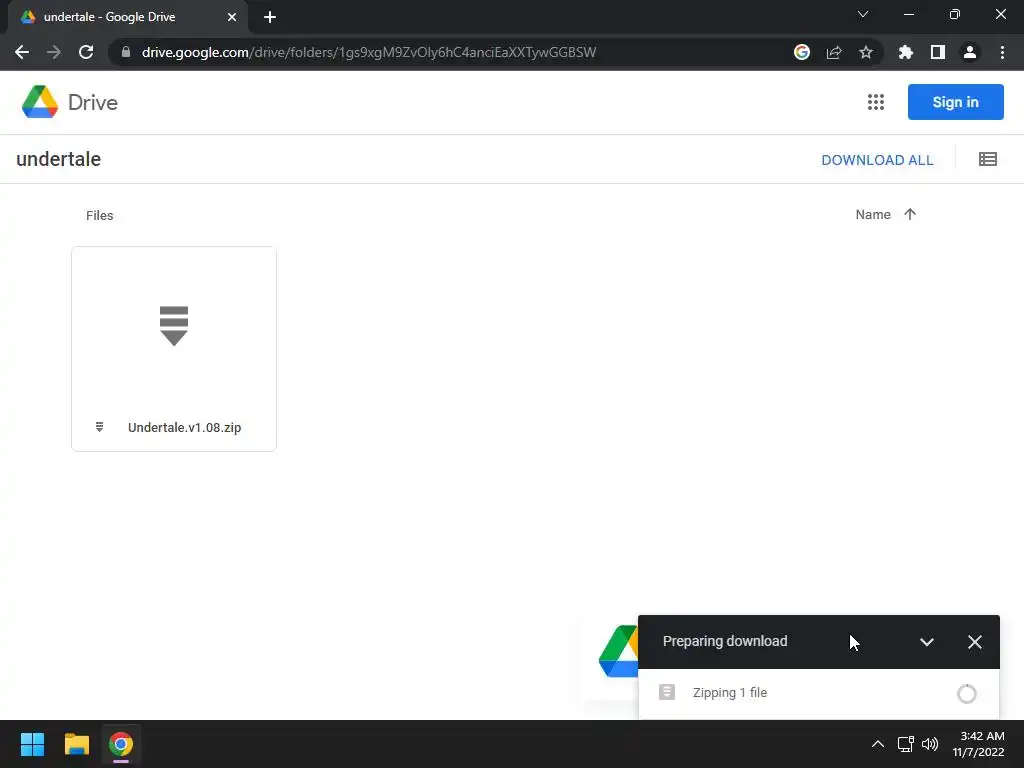The image size is (1024, 768).
Task: Open the network status tray icon
Action: [x=905, y=744]
